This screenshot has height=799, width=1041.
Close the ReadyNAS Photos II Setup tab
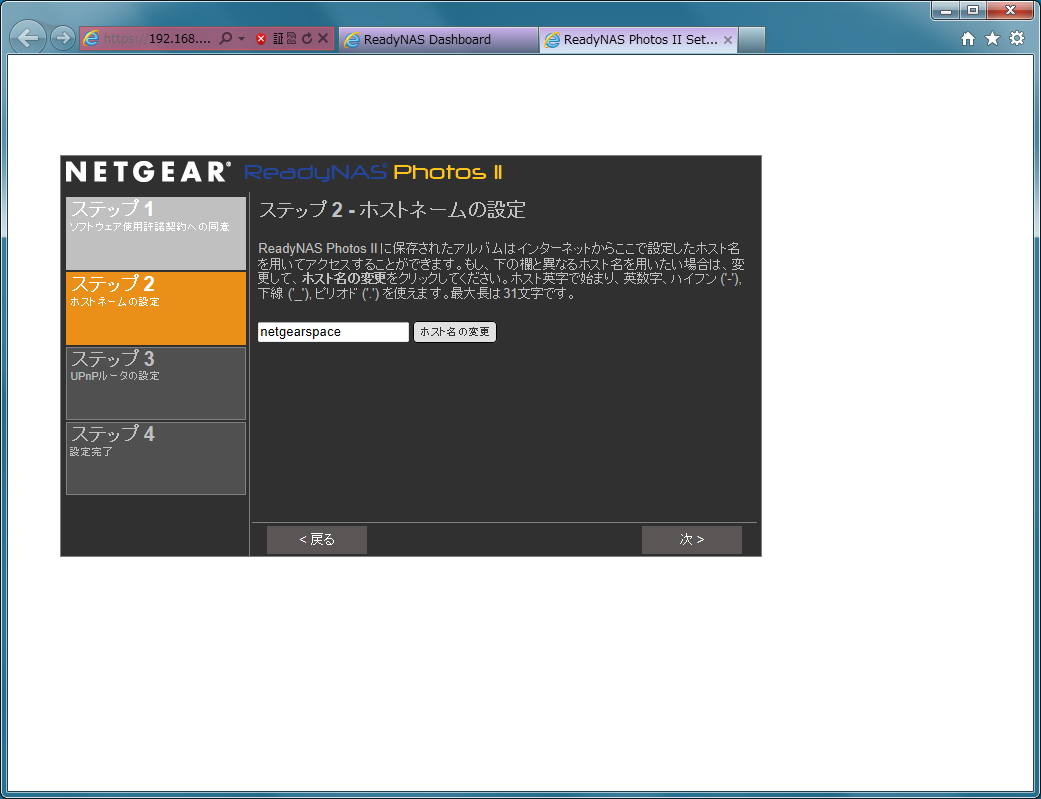click(728, 40)
